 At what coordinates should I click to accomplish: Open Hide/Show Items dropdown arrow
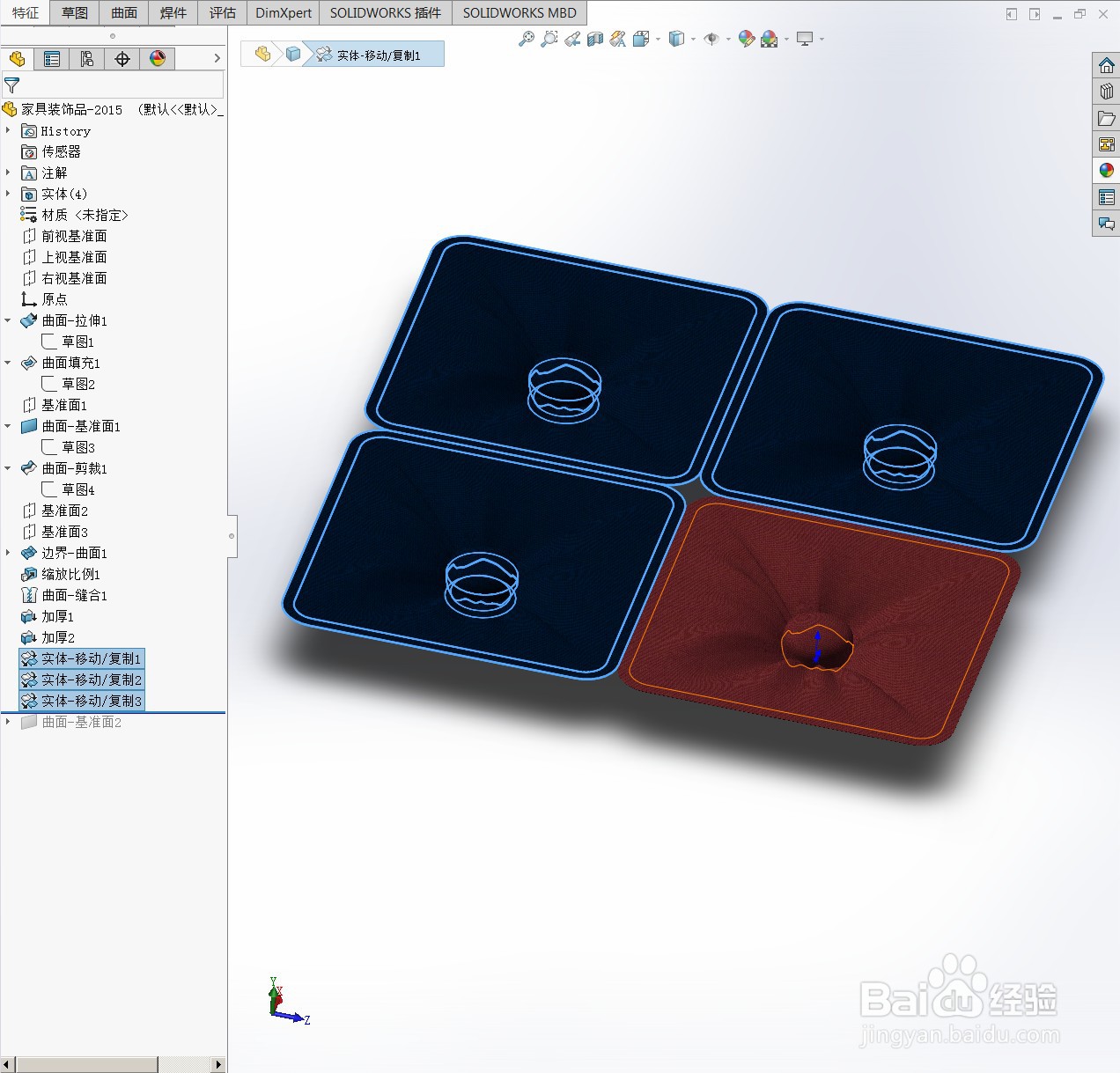[728, 39]
